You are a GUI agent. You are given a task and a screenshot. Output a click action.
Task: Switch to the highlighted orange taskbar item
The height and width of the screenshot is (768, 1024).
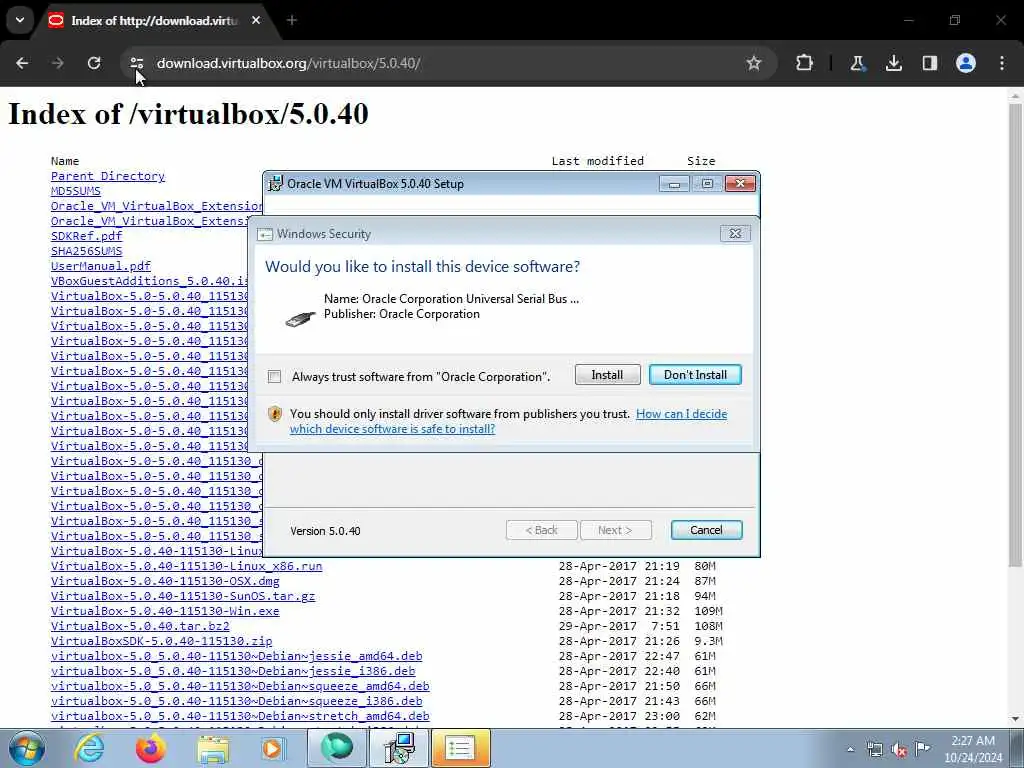pyautogui.click(x=460, y=748)
